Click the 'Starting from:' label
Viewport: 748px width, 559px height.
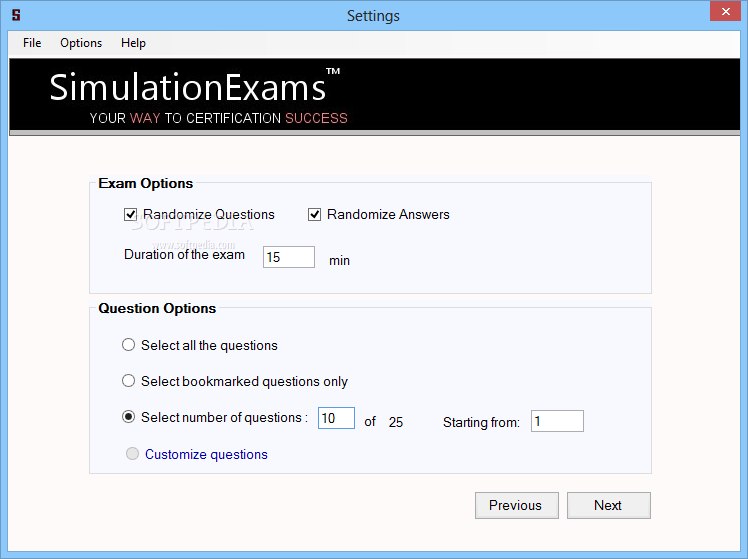click(481, 423)
